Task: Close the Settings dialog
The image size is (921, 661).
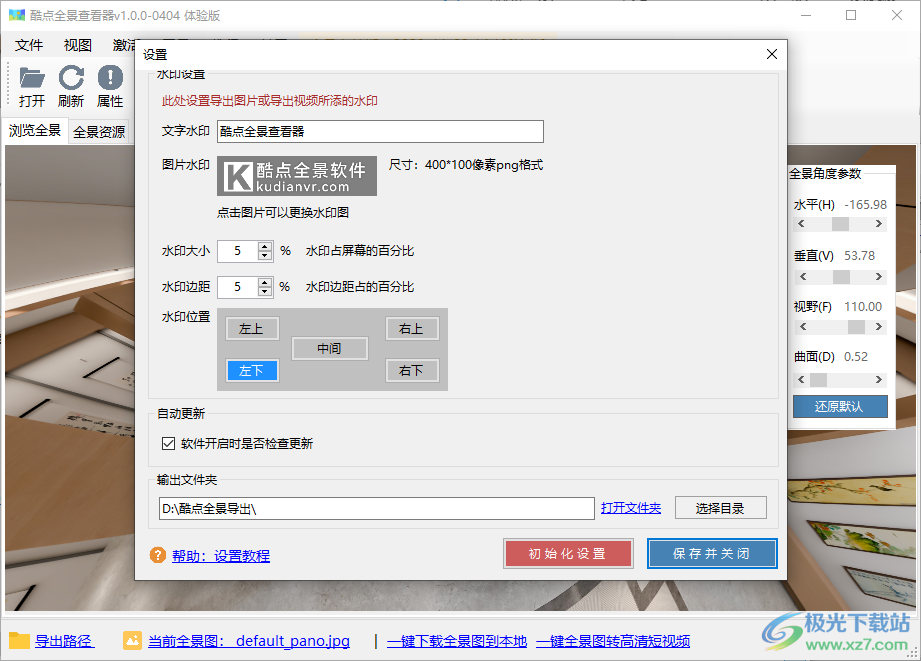Action: click(x=772, y=54)
